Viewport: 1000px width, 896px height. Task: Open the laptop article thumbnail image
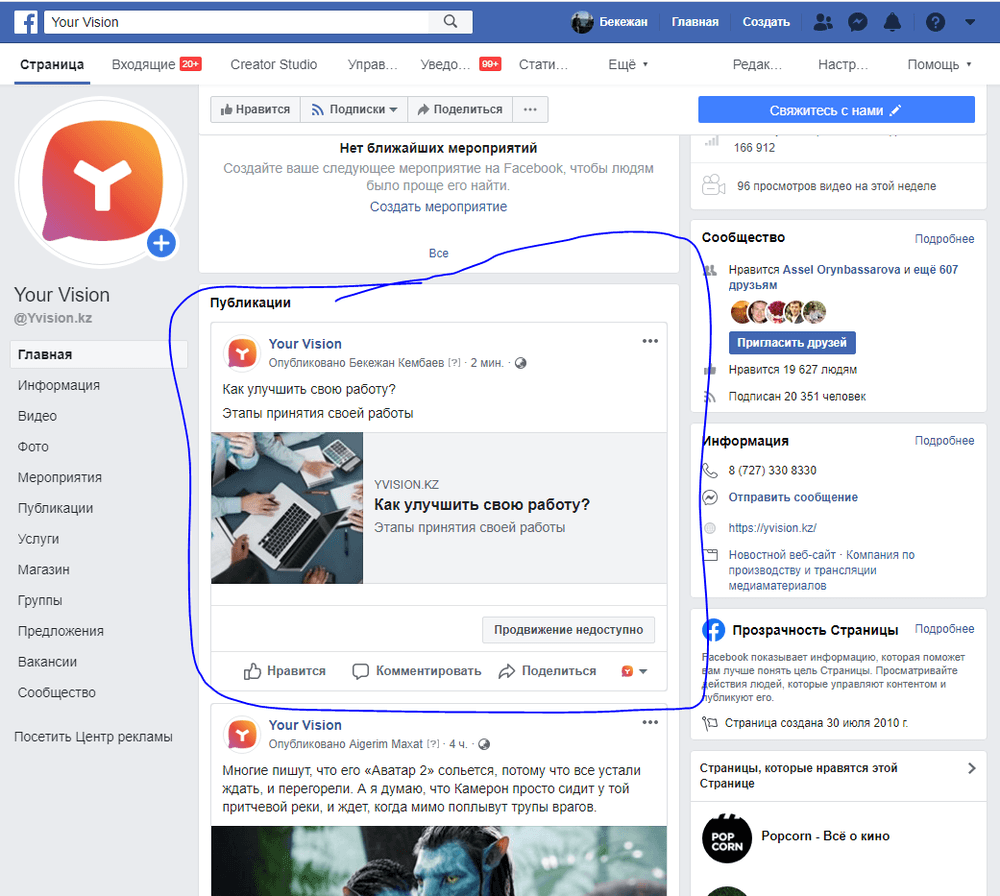click(287, 508)
